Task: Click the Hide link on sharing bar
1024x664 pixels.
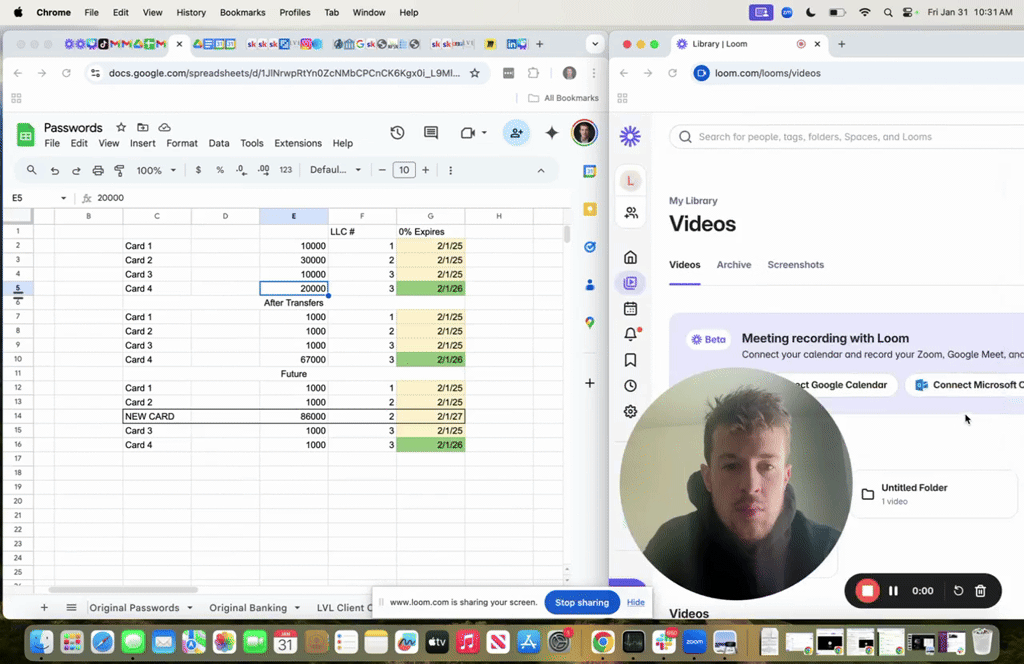Action: pos(635,603)
